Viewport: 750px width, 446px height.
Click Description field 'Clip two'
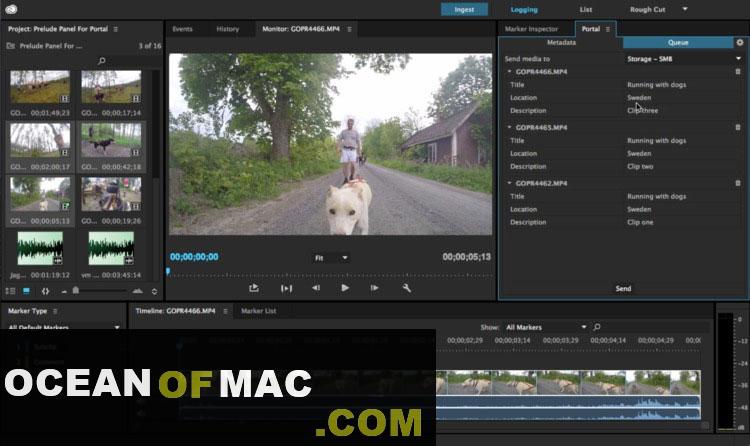(640, 167)
